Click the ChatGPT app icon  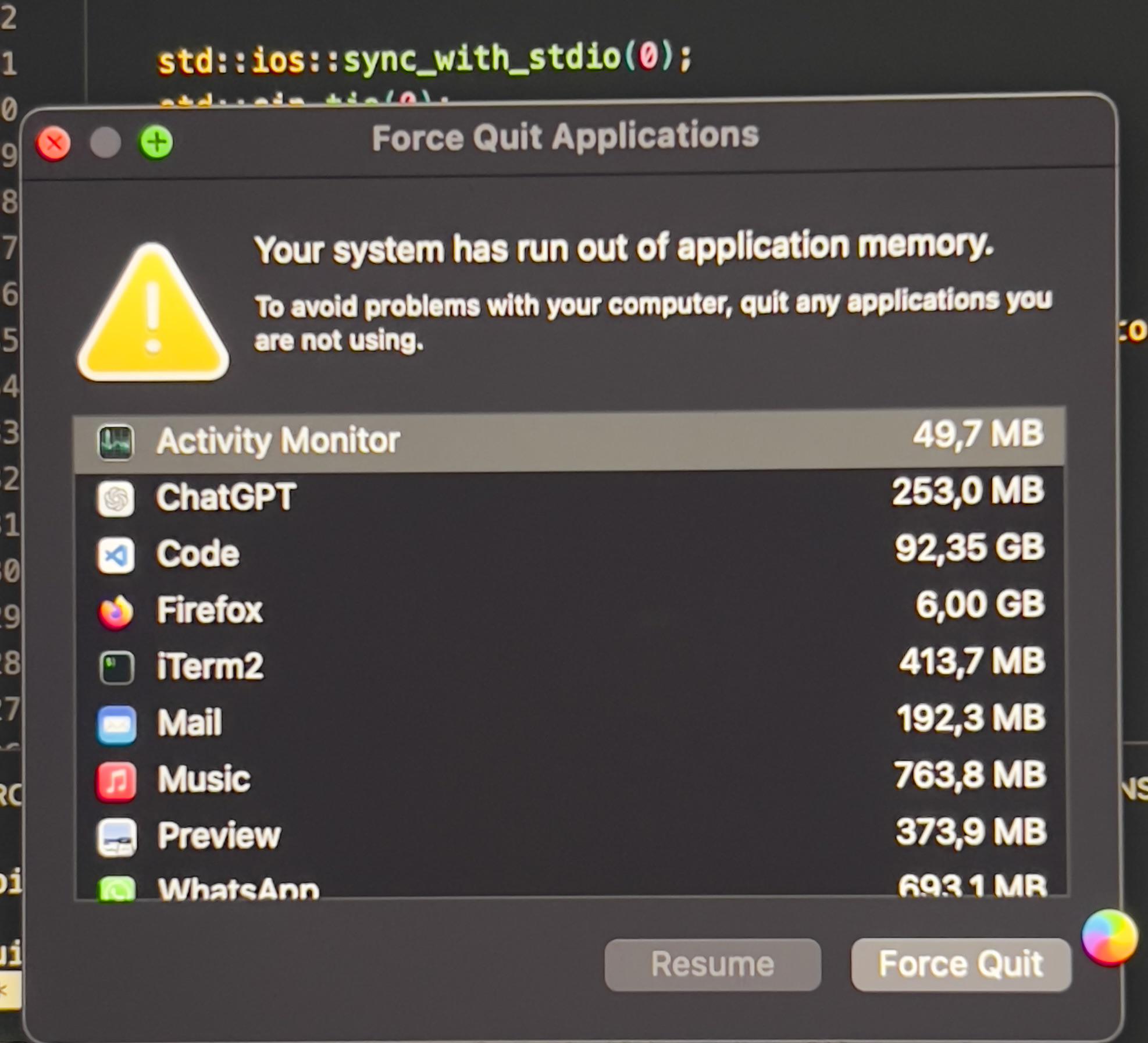pos(116,499)
